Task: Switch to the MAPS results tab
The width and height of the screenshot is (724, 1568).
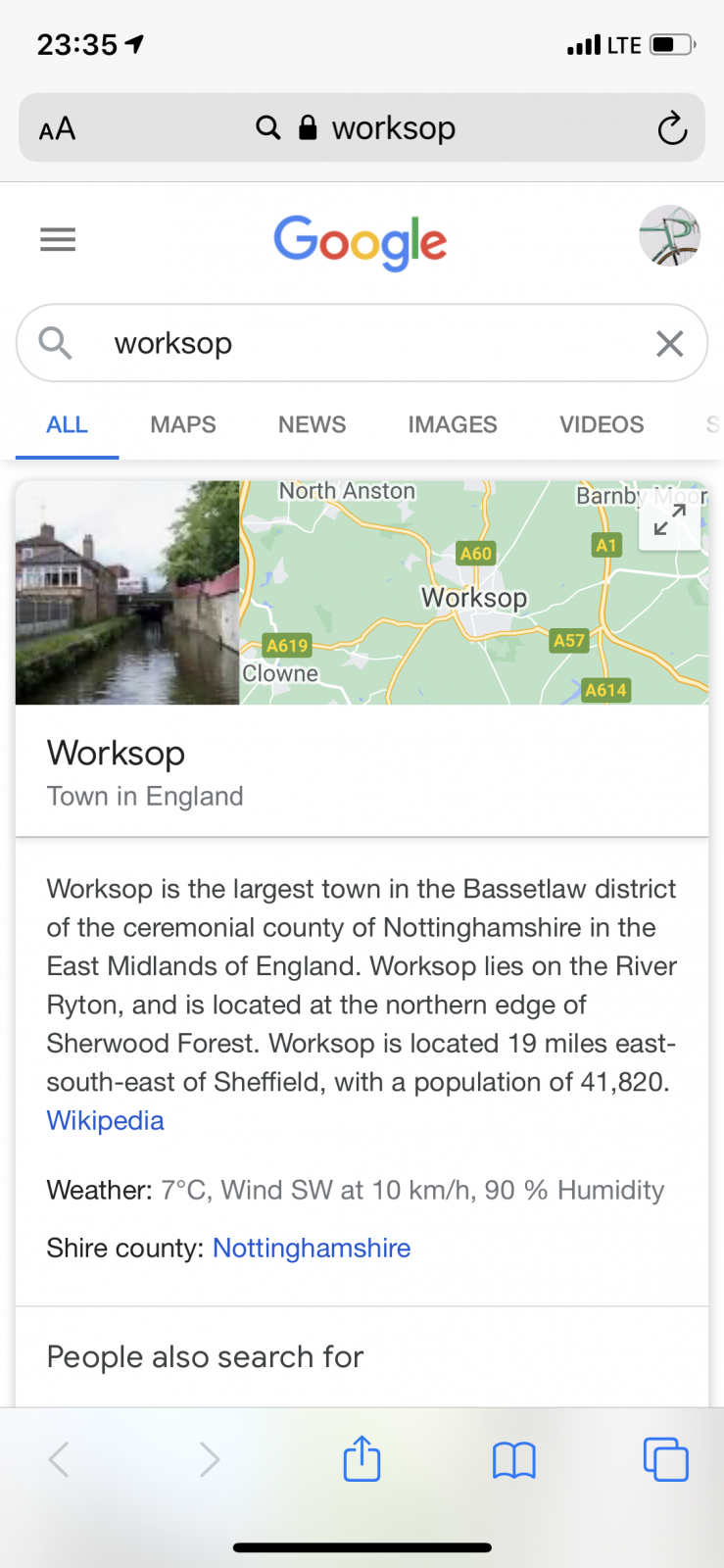Action: click(x=183, y=424)
